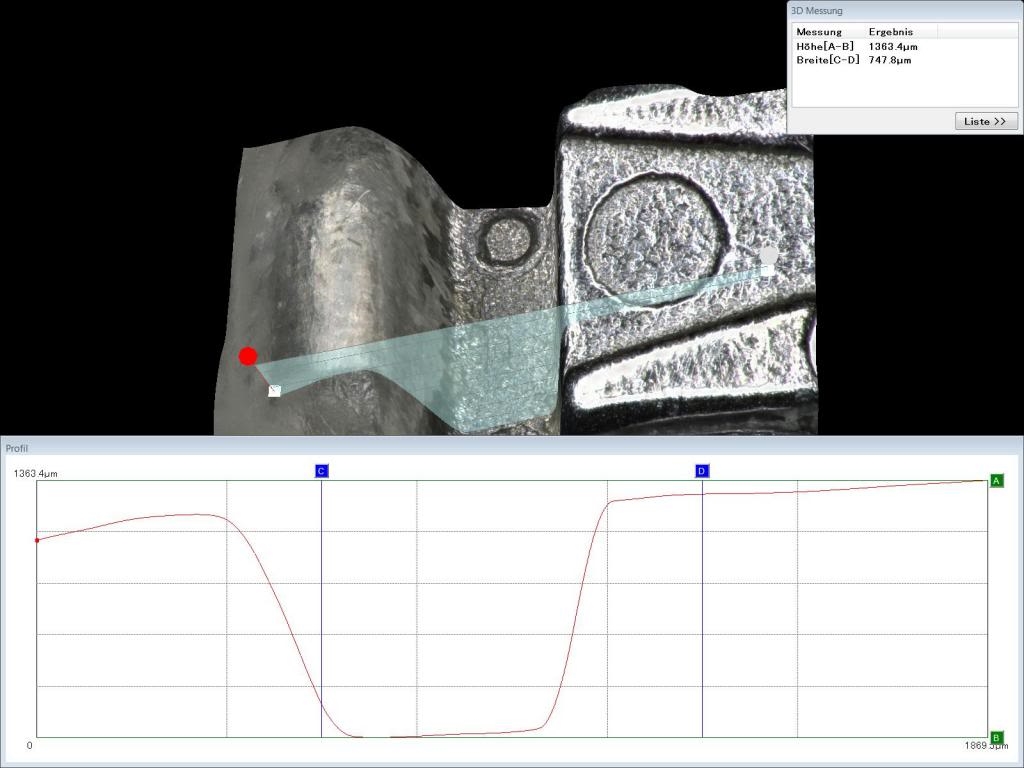Grab the red profile line start point
Screen dimensions: 1024x768
(248, 356)
